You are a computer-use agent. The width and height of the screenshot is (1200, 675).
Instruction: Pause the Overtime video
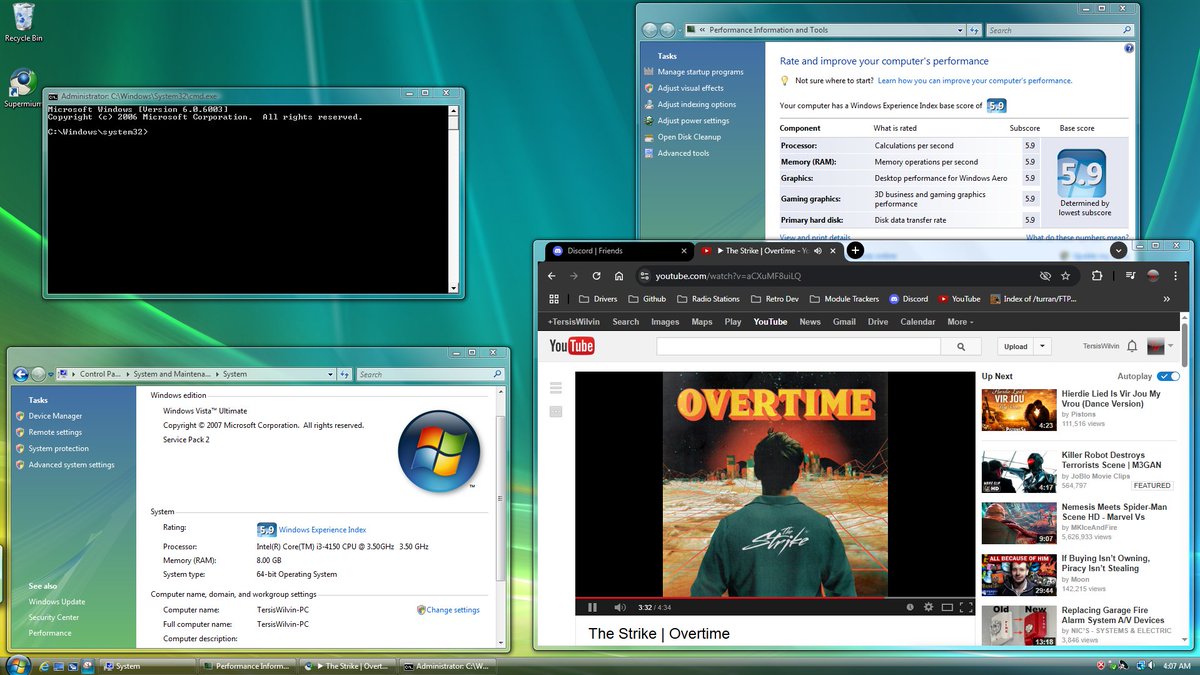[592, 607]
